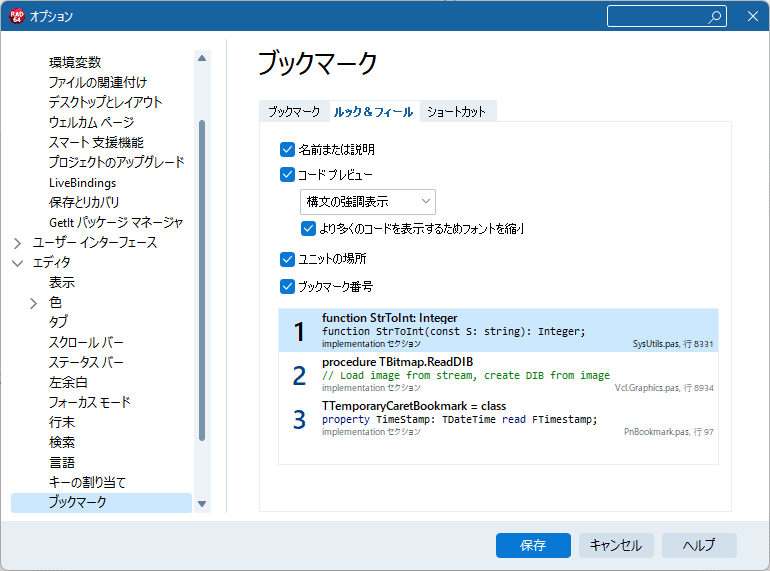Image resolution: width=770 pixels, height=571 pixels.
Task: Uncheck font shrinking option for more code
Action: pos(308,228)
